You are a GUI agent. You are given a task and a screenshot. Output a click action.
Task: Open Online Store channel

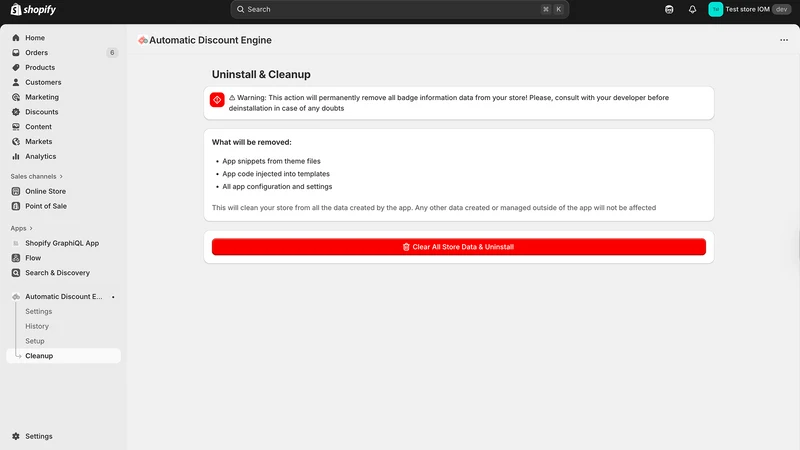(x=45, y=191)
